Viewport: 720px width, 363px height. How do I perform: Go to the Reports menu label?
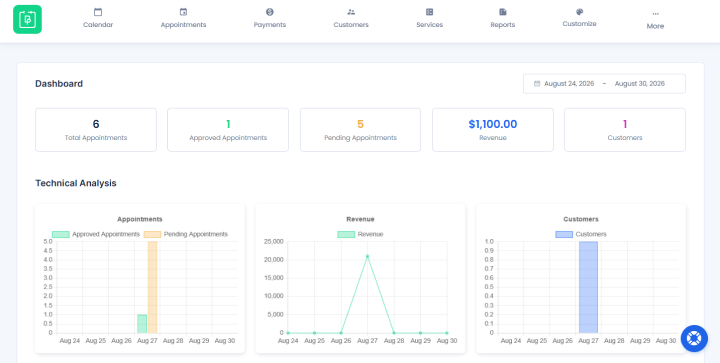[x=502, y=25]
